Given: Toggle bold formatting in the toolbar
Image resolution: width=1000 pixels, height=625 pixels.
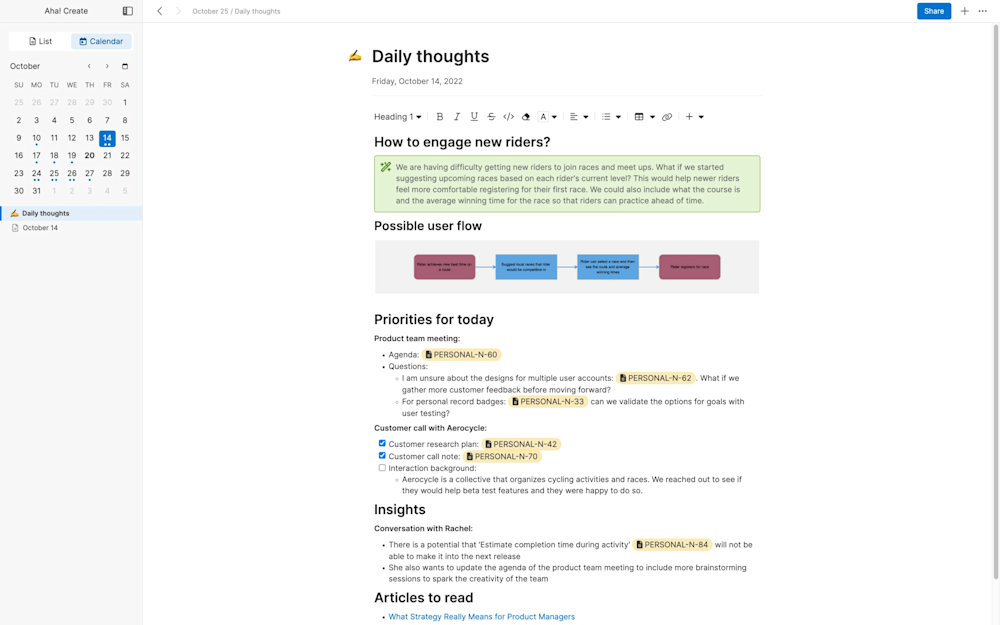Looking at the screenshot, I should coord(440,116).
